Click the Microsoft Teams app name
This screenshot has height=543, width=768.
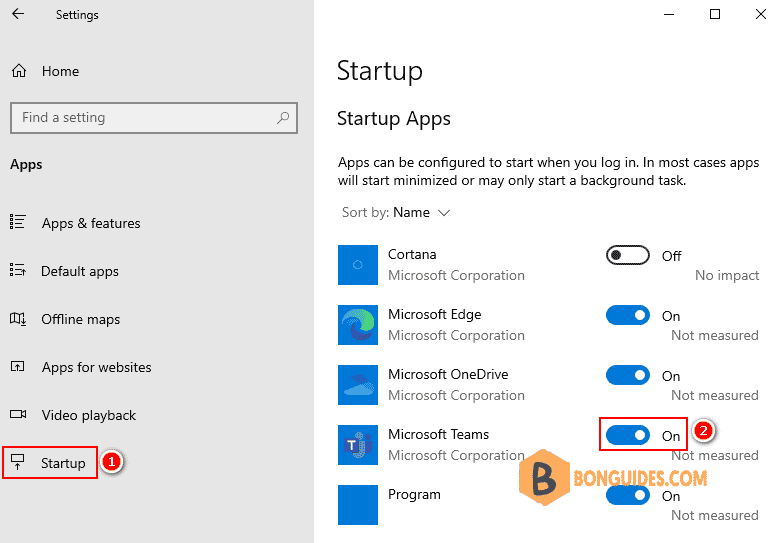438,434
